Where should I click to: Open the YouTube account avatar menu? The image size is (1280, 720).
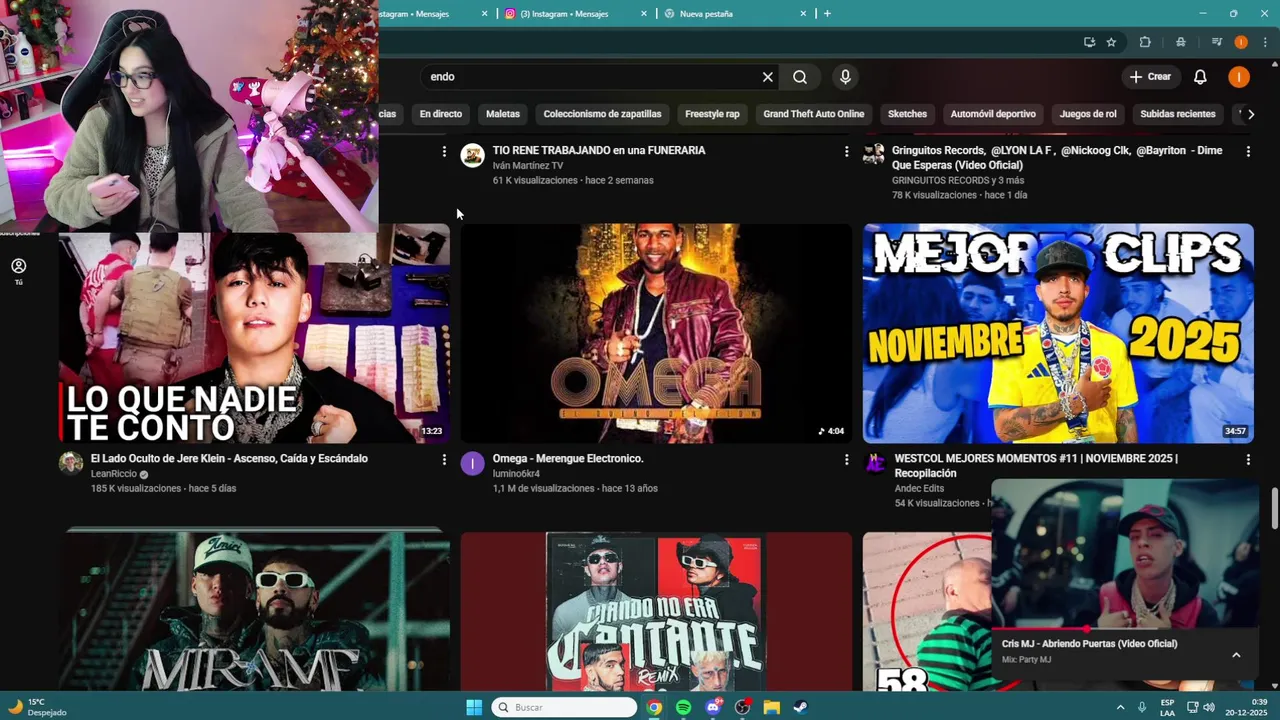tap(1239, 77)
